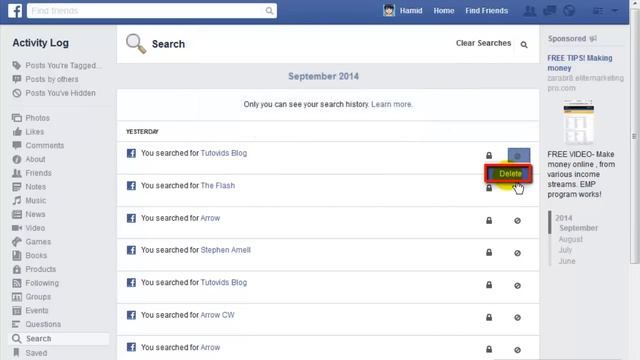
Task: Open edit dropdown for first Tutovids Blog search
Action: coord(519,156)
